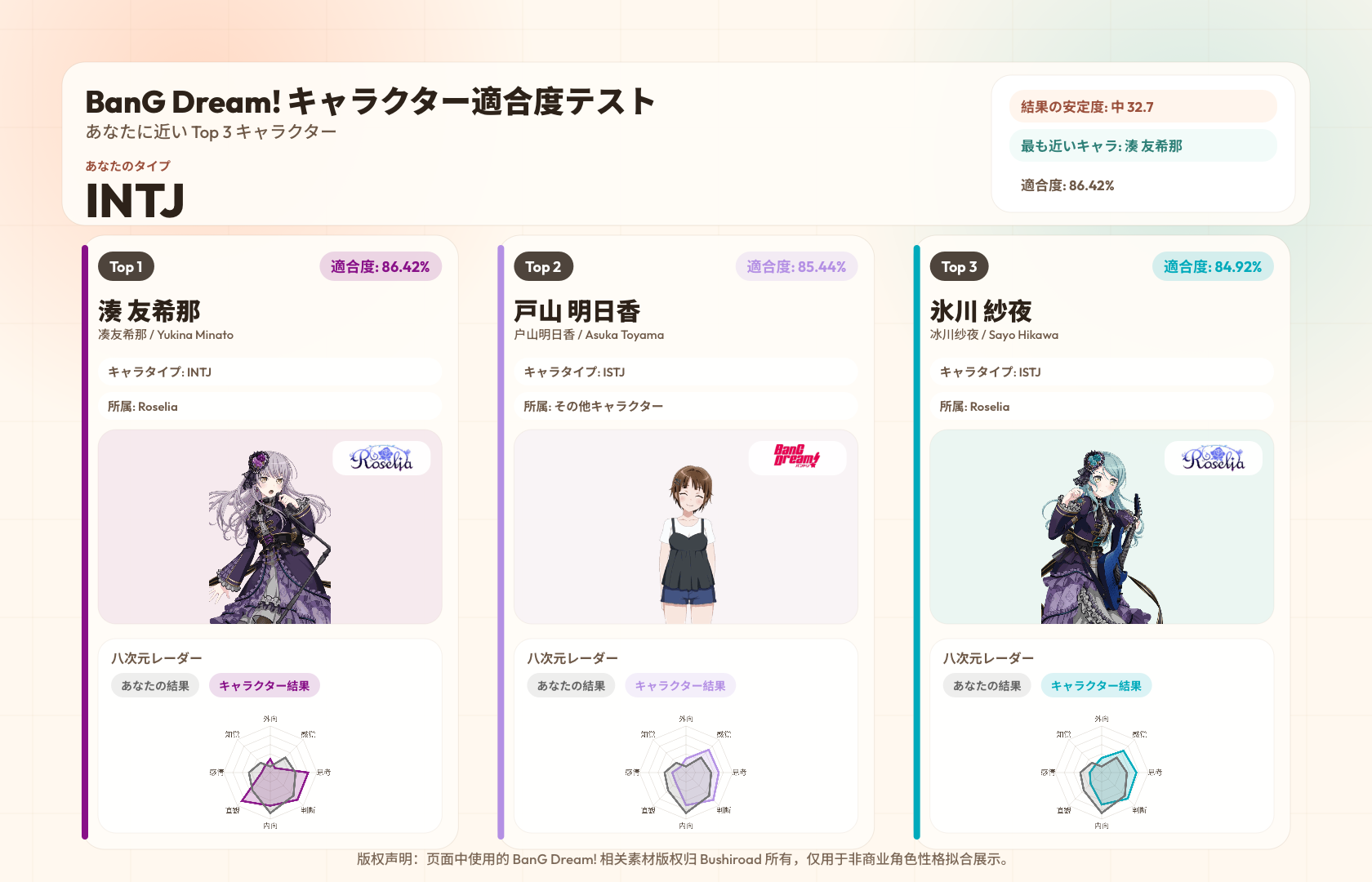Open Sayo Hikawa character illustration
The width and height of the screenshot is (1372, 882).
(x=1102, y=536)
